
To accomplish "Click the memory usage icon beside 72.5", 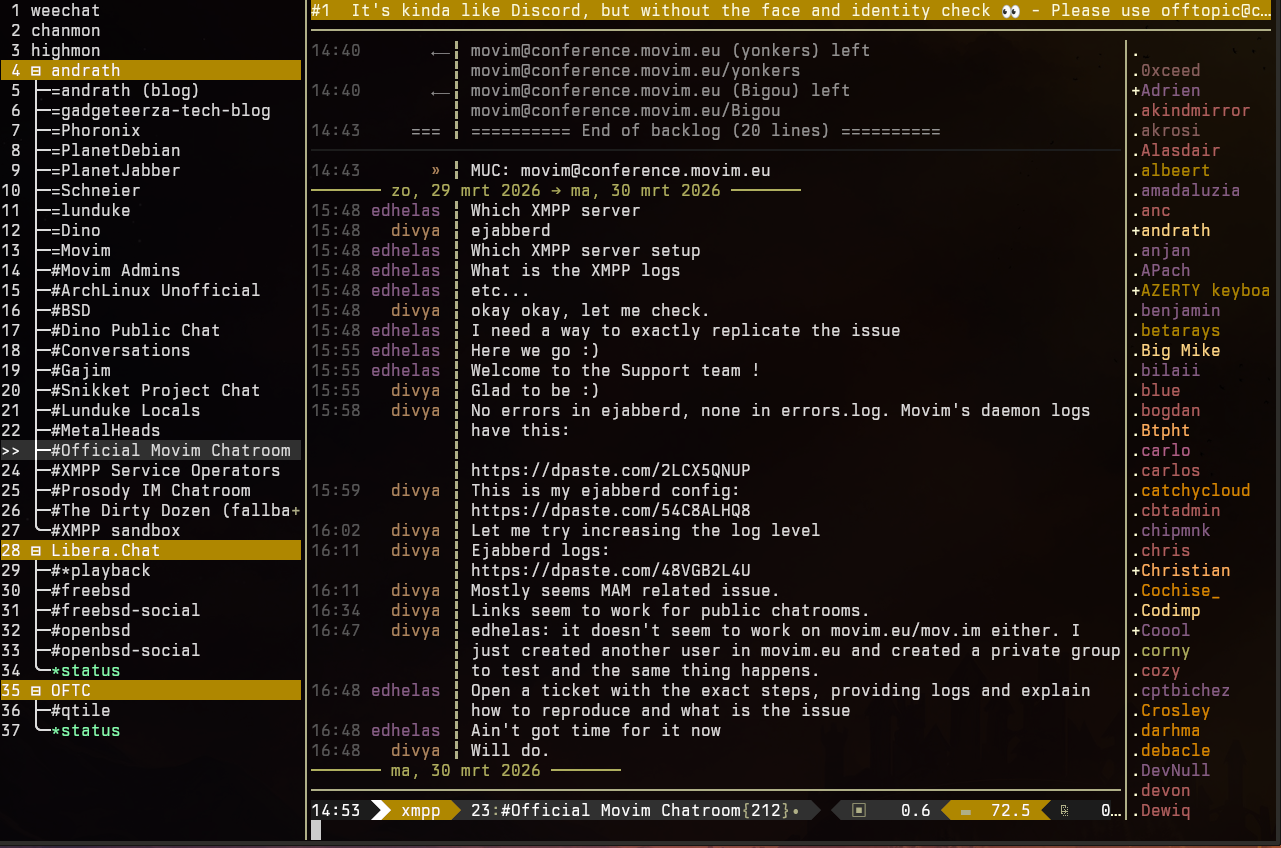I will click(x=966, y=811).
